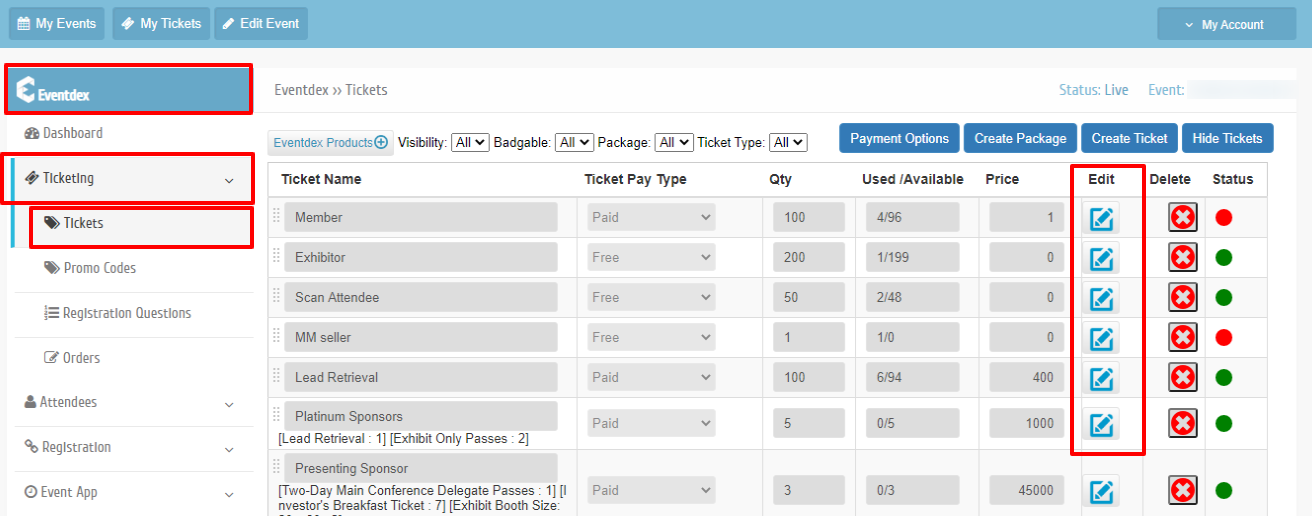Click the plus icon next to Eventdex Products

tap(381, 143)
